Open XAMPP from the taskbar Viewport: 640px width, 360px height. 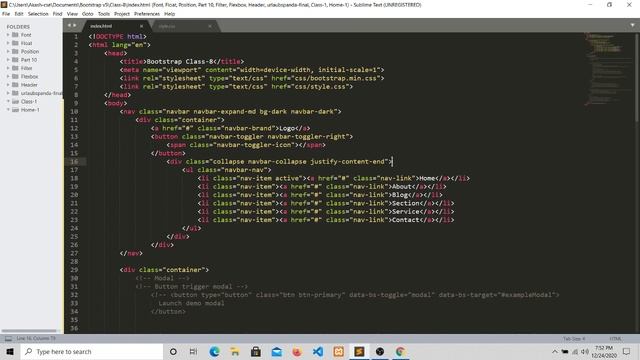pyautogui.click(x=338, y=351)
